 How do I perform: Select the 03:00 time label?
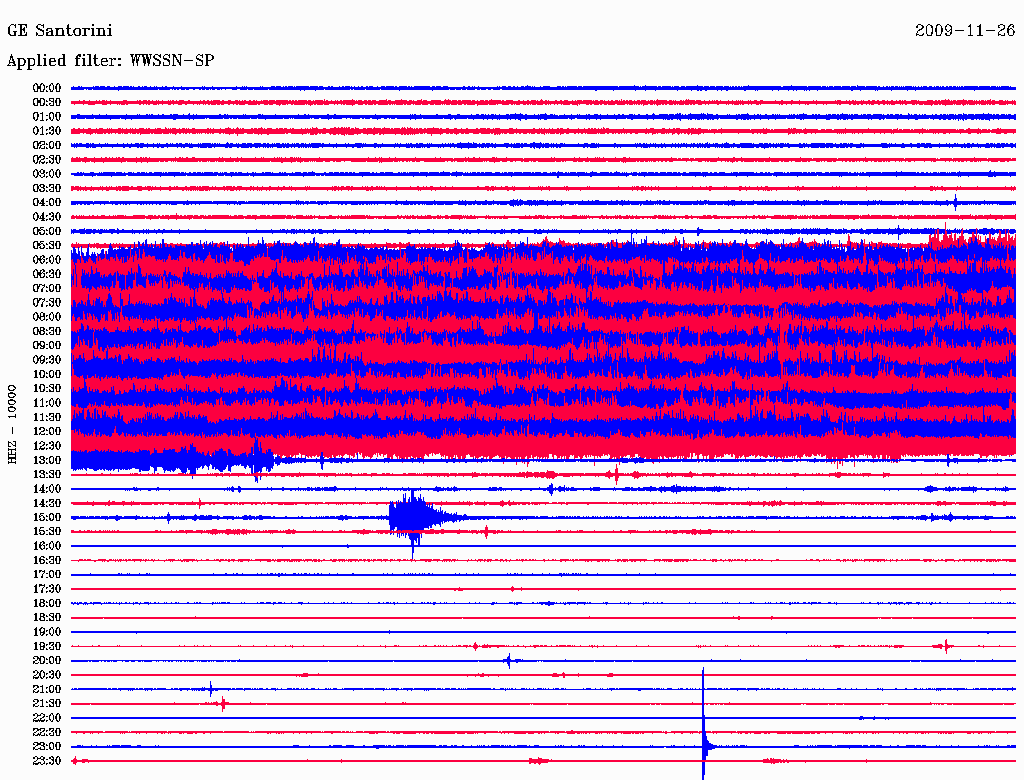tap(47, 174)
